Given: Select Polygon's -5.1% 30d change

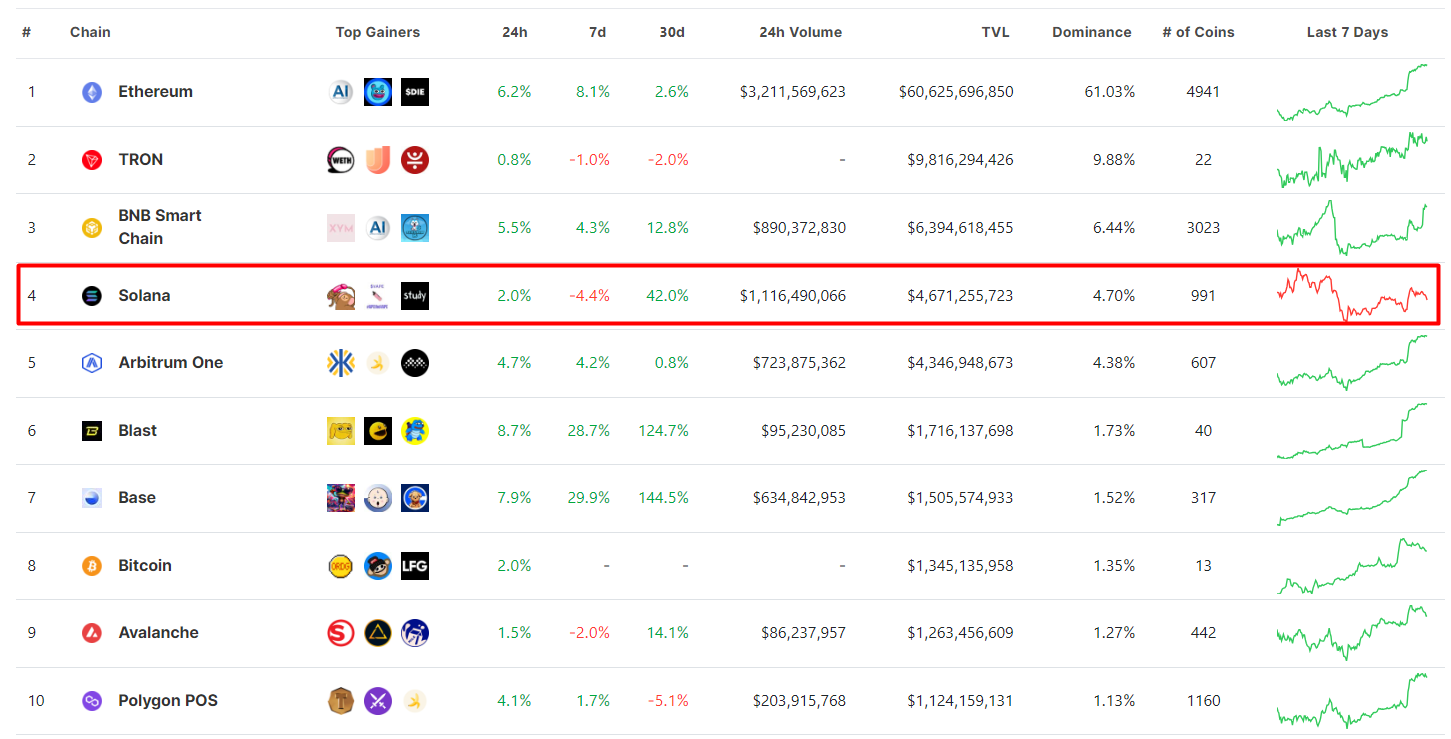Looking at the screenshot, I should (668, 701).
